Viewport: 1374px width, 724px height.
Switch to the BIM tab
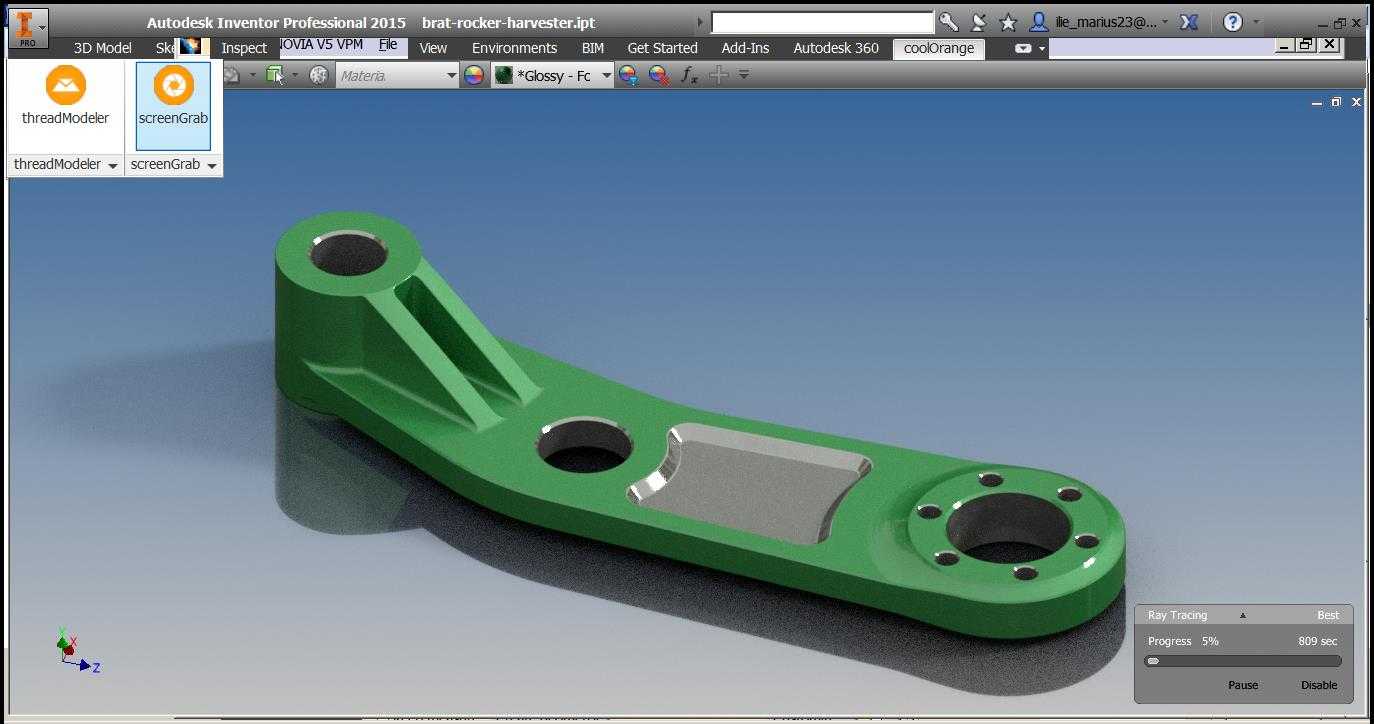click(x=593, y=48)
